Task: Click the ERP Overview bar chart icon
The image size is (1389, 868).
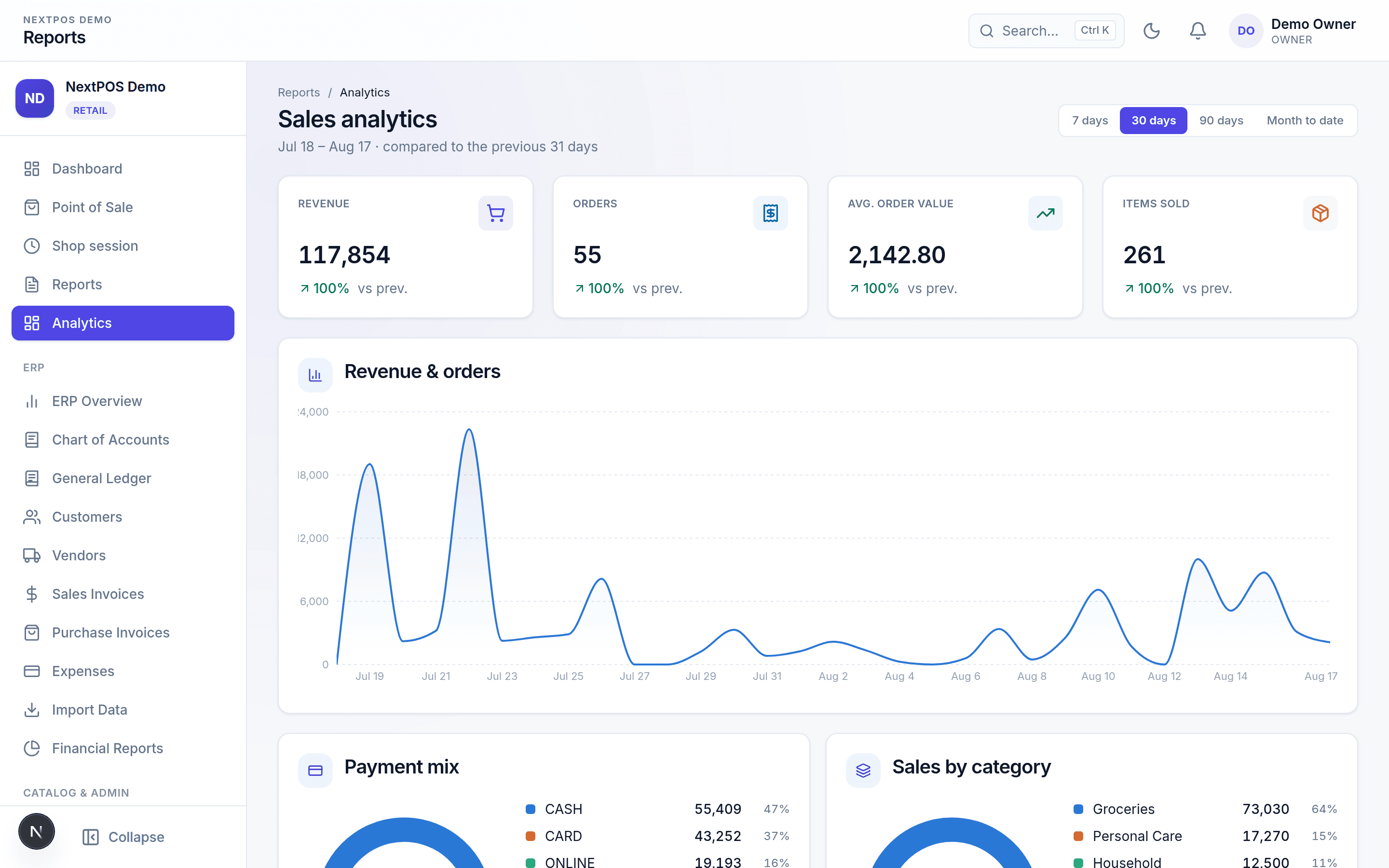Action: [x=31, y=401]
